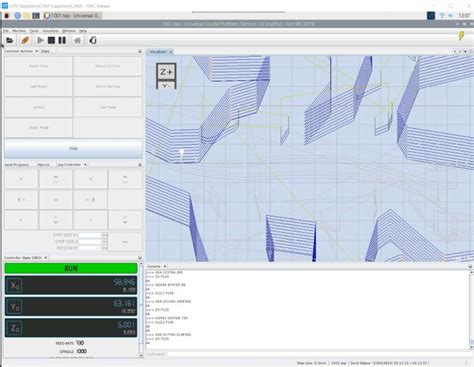This screenshot has height=367, width=474.
Task: Click the diagonal X-/Y- jog button
Action: coord(21,220)
